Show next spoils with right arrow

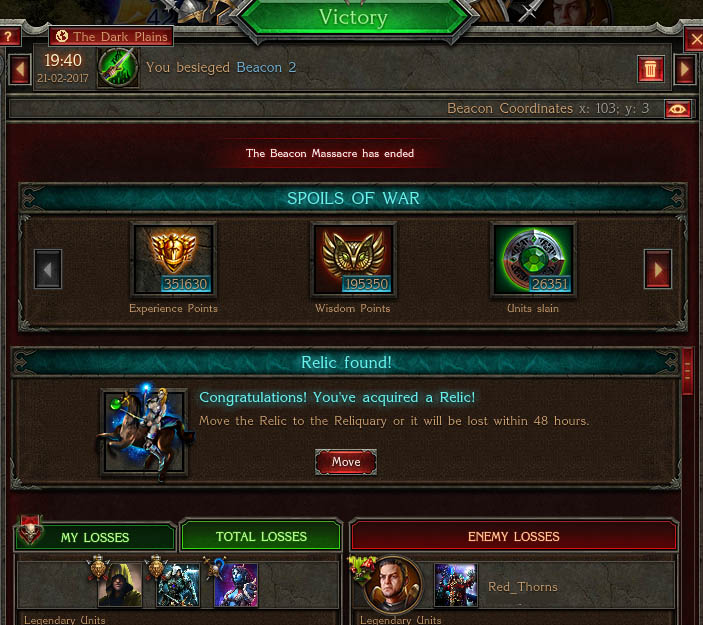[658, 269]
